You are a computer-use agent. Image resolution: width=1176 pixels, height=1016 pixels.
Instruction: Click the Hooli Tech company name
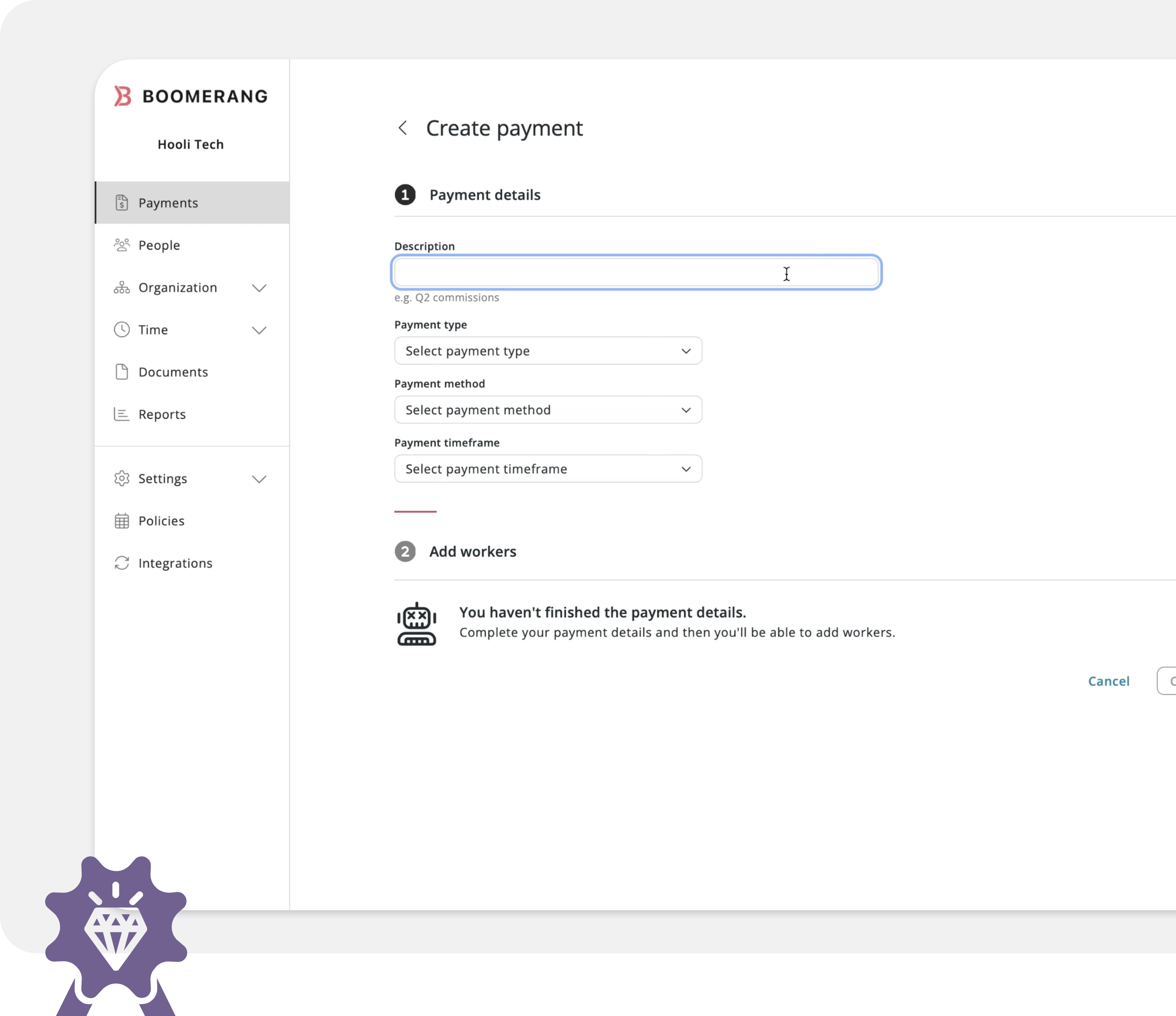[x=191, y=144]
